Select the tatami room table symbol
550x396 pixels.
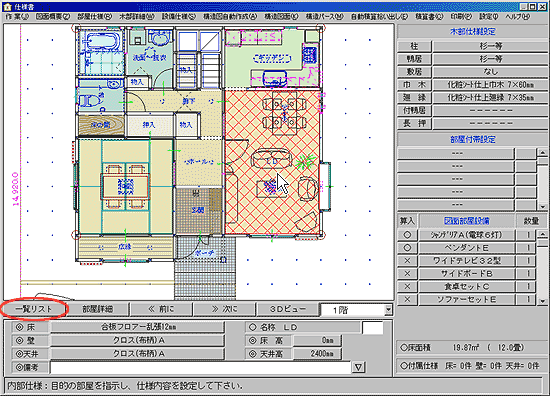[x=125, y=186]
